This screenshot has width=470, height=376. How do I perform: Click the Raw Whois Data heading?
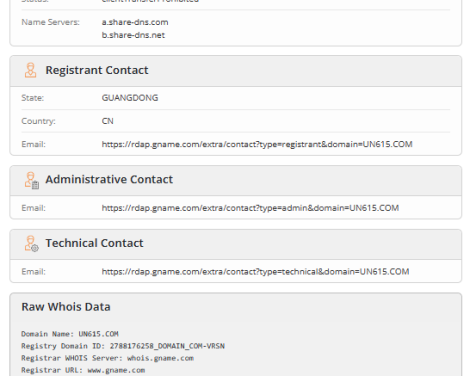click(66, 307)
